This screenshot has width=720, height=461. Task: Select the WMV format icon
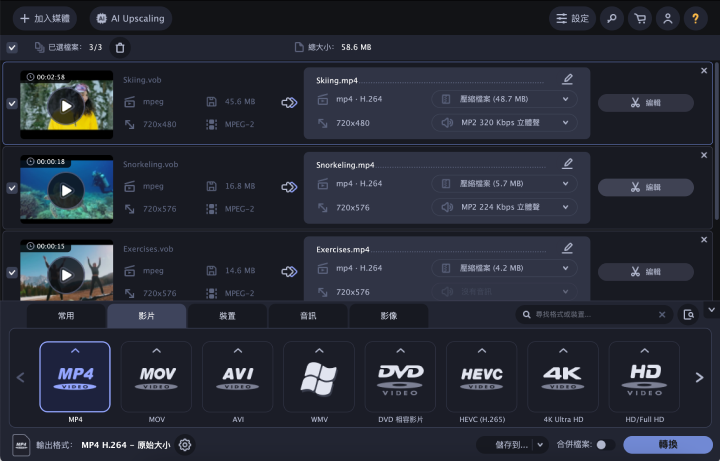(319, 377)
